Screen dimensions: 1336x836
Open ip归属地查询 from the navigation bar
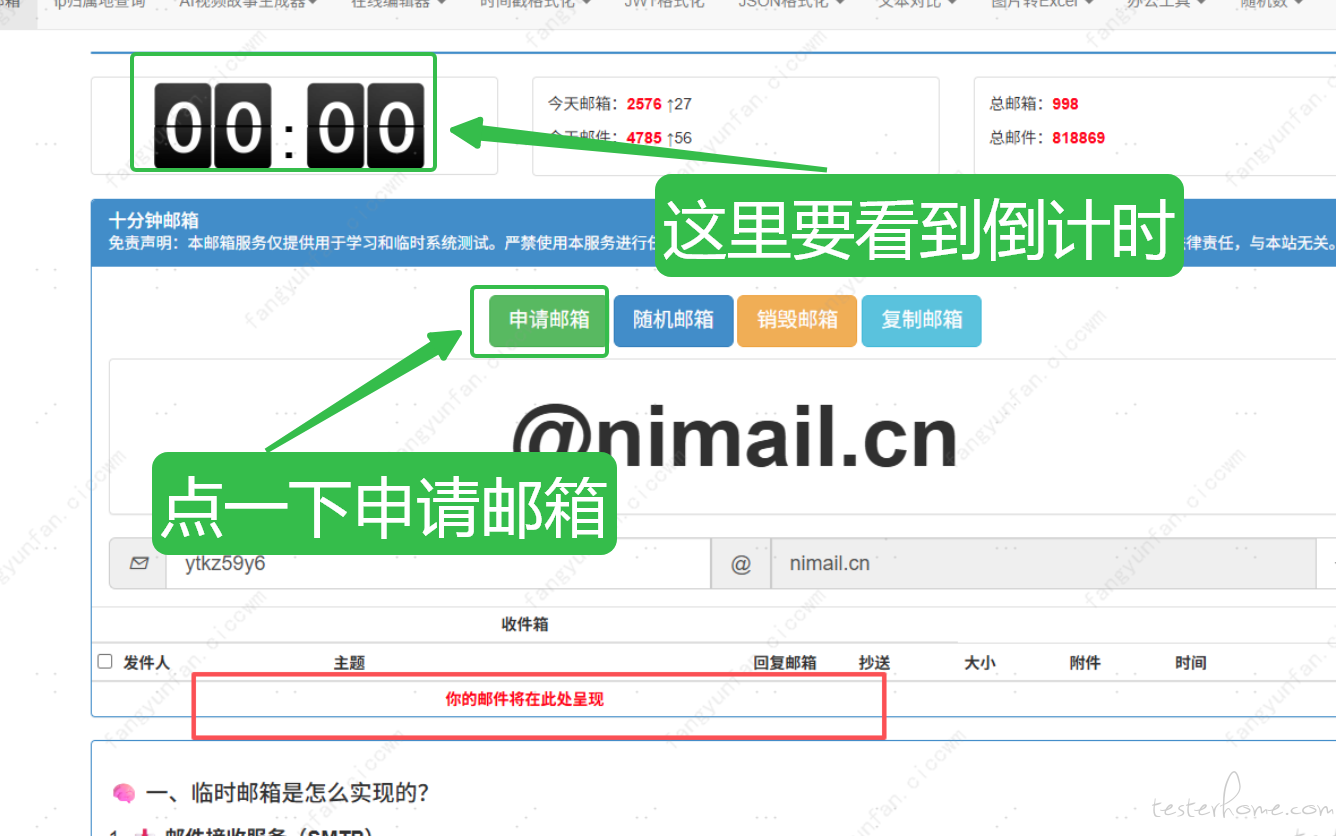click(99, 4)
